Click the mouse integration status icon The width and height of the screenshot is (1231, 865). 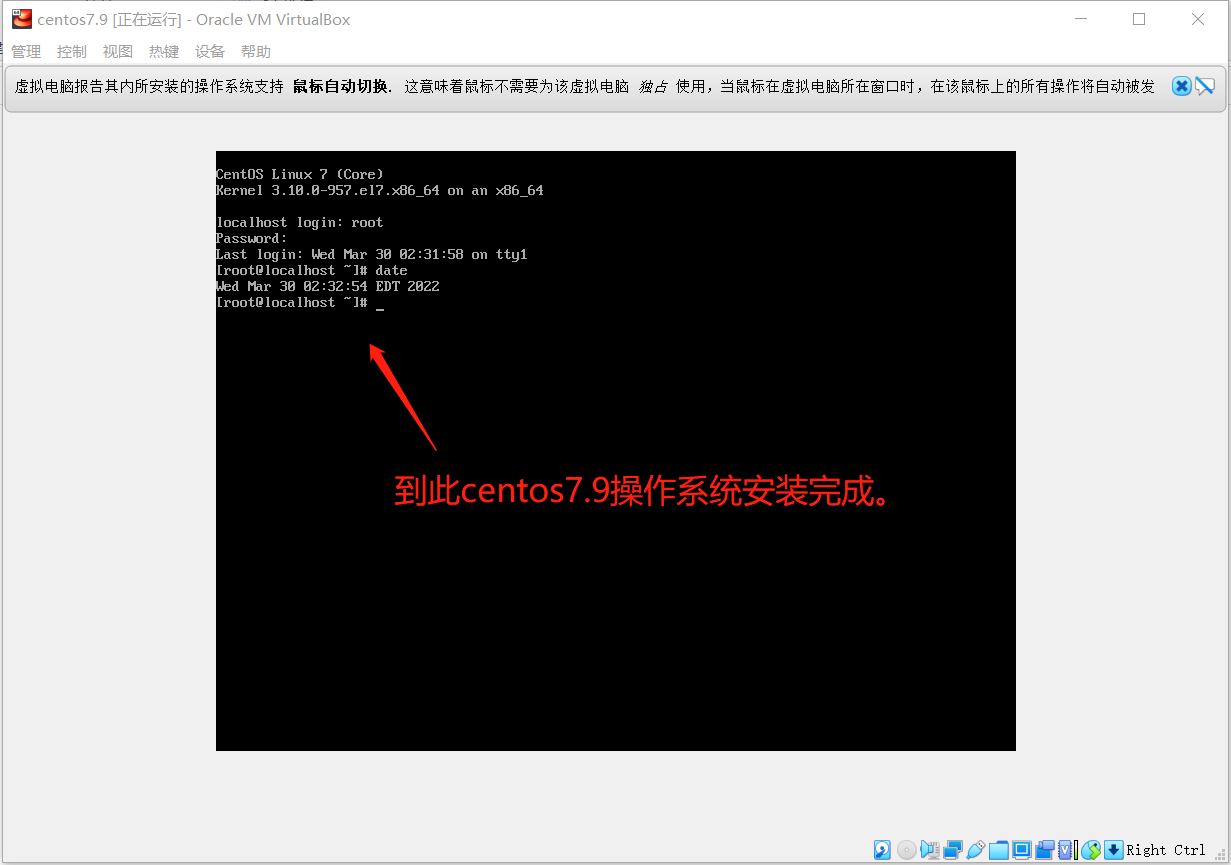click(x=1091, y=850)
